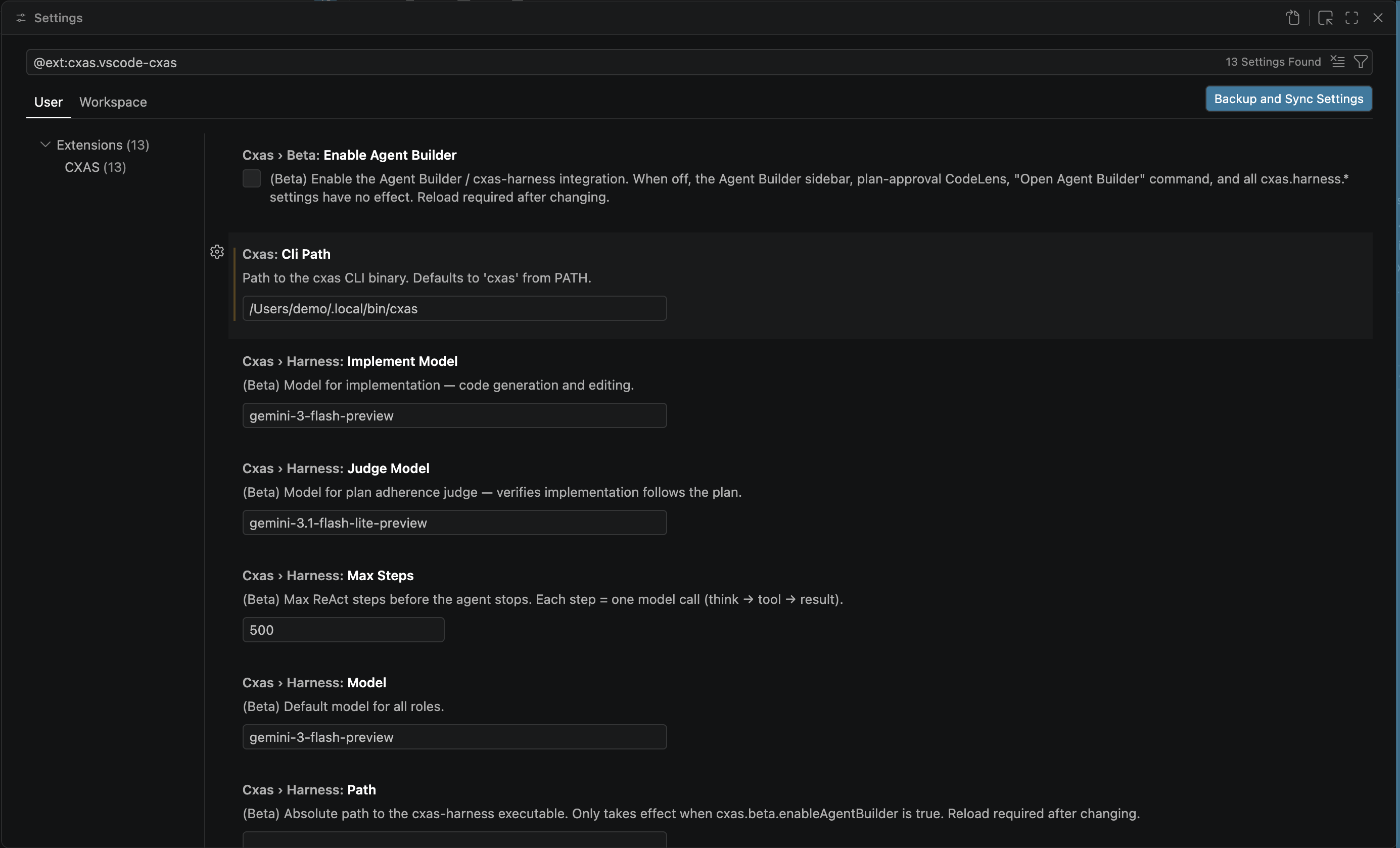Edit the Implement Model text field
1400x848 pixels.
click(x=454, y=415)
